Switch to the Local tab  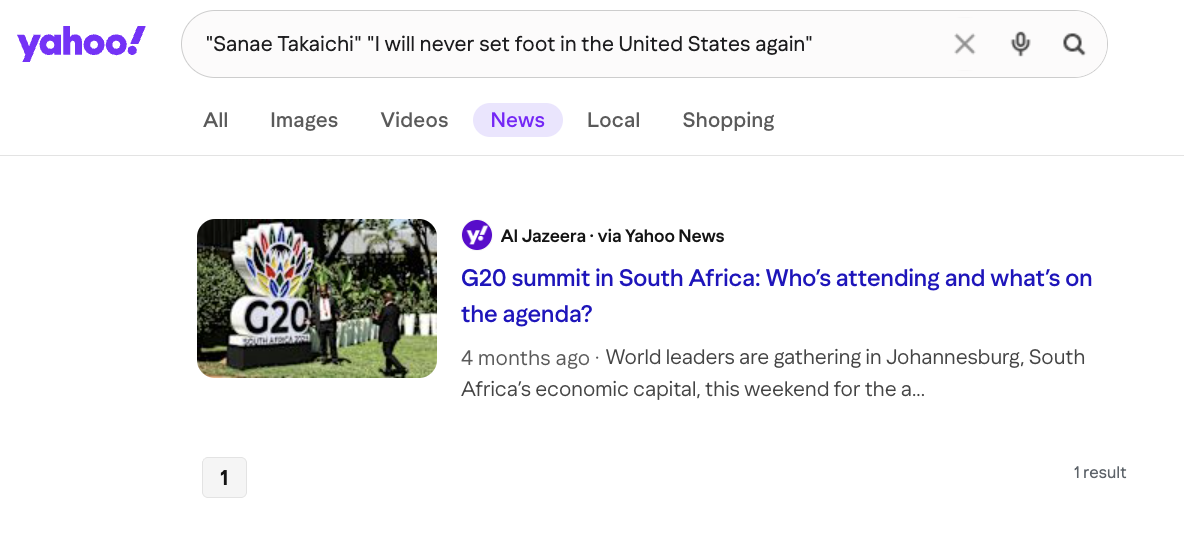point(613,120)
